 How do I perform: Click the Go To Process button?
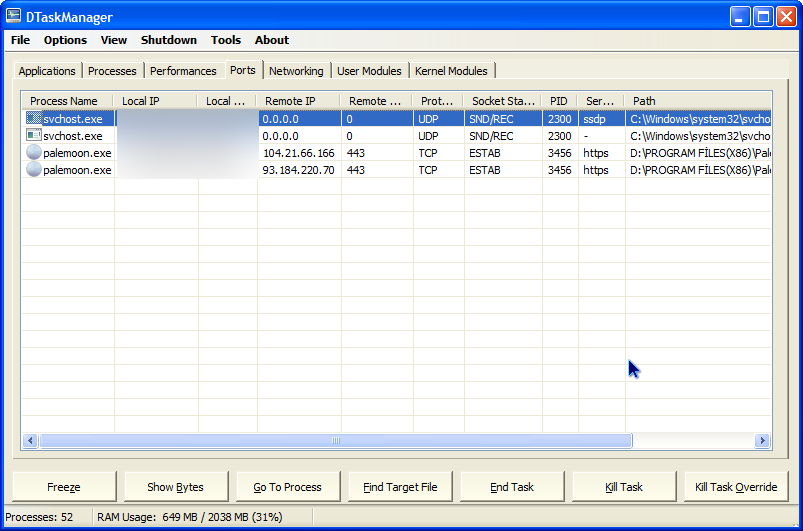coord(288,487)
